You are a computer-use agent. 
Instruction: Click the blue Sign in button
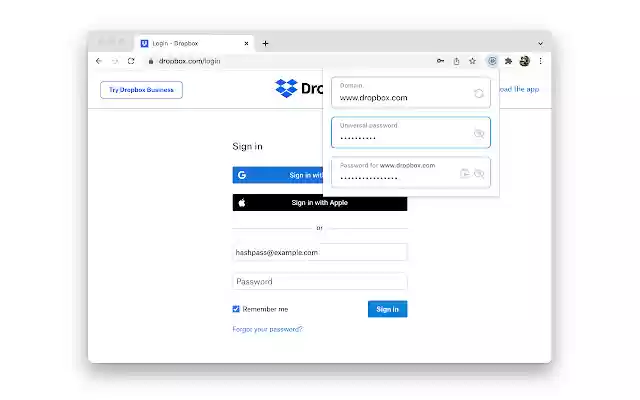pos(387,309)
